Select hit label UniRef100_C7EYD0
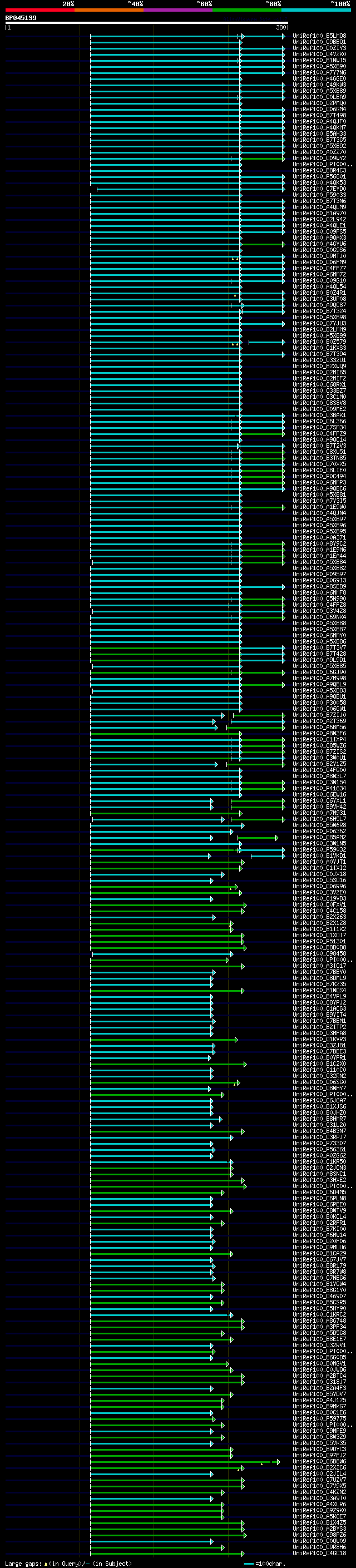Viewport: 356px width, 1568px height. (319, 189)
